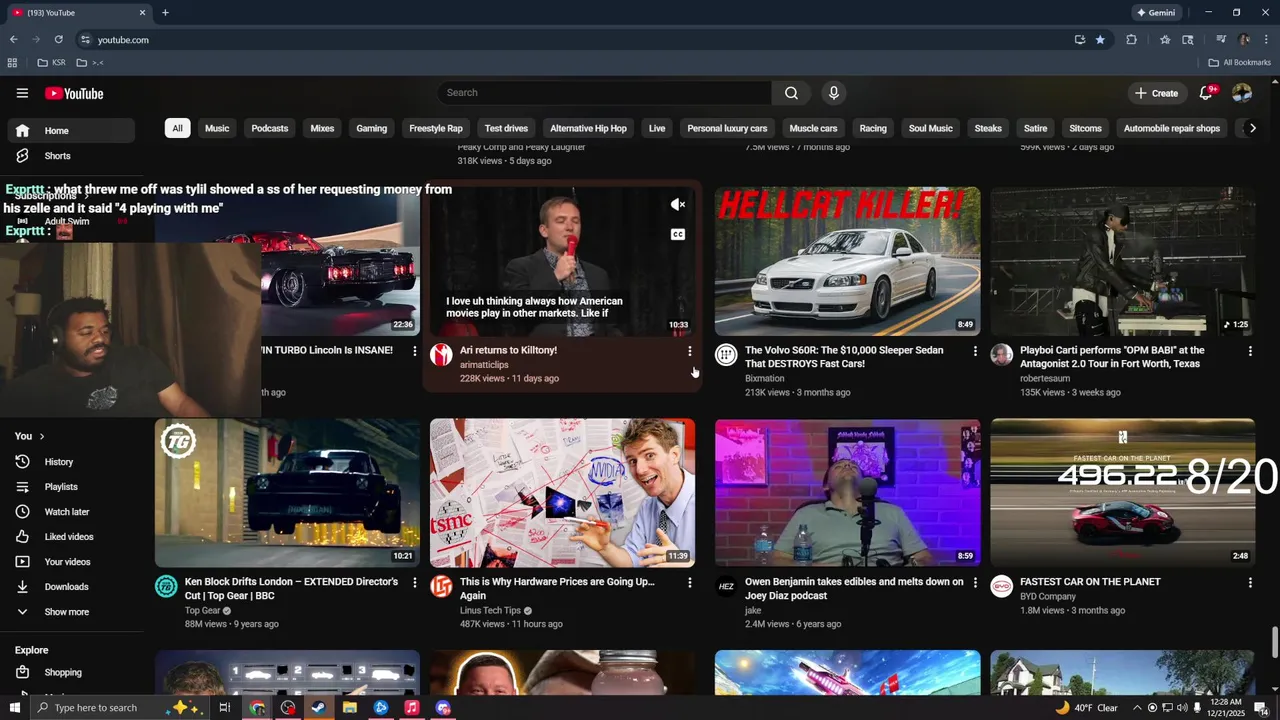Open Top Gear channel avatar
This screenshot has height=720, width=1280.
(166, 587)
